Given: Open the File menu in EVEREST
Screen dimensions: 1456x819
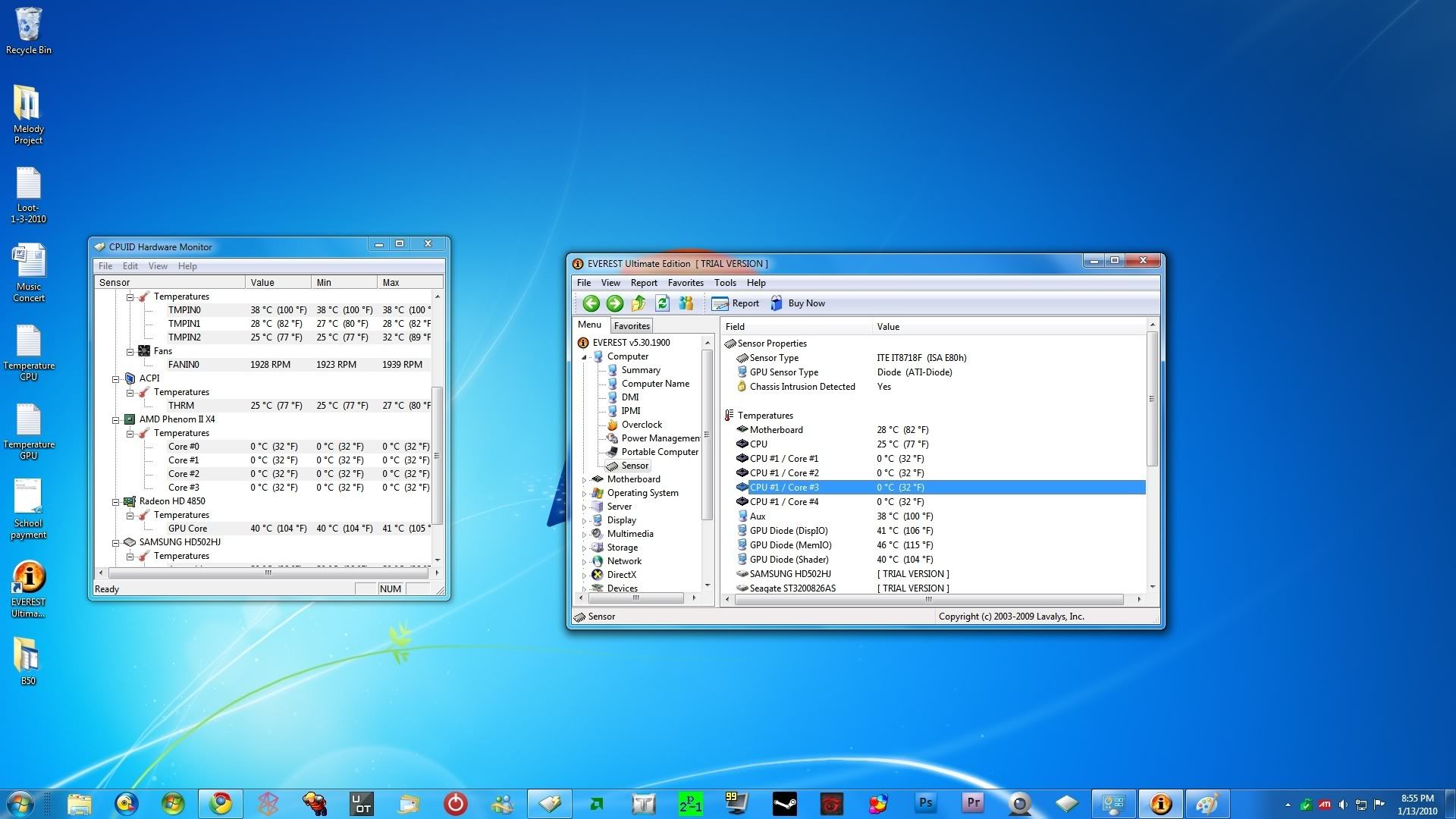Looking at the screenshot, I should [x=584, y=283].
